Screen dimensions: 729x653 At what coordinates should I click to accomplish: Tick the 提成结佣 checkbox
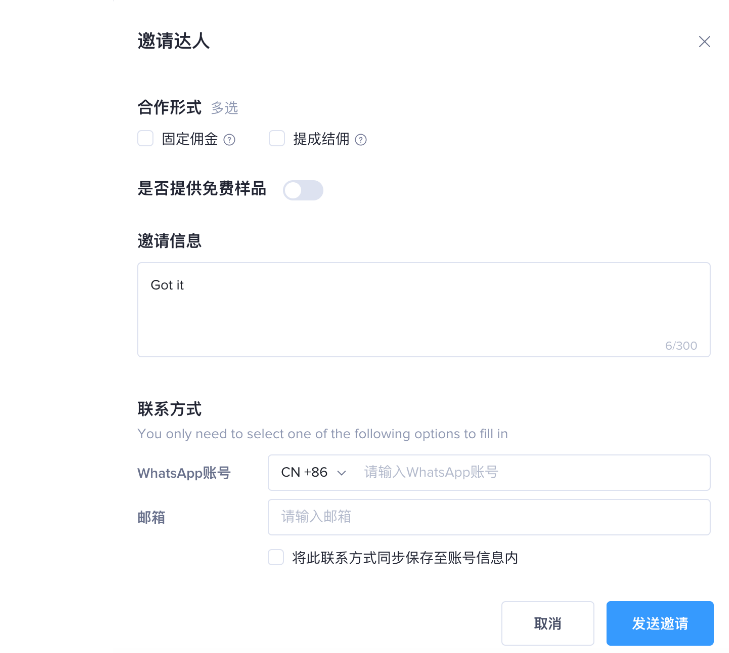277,139
